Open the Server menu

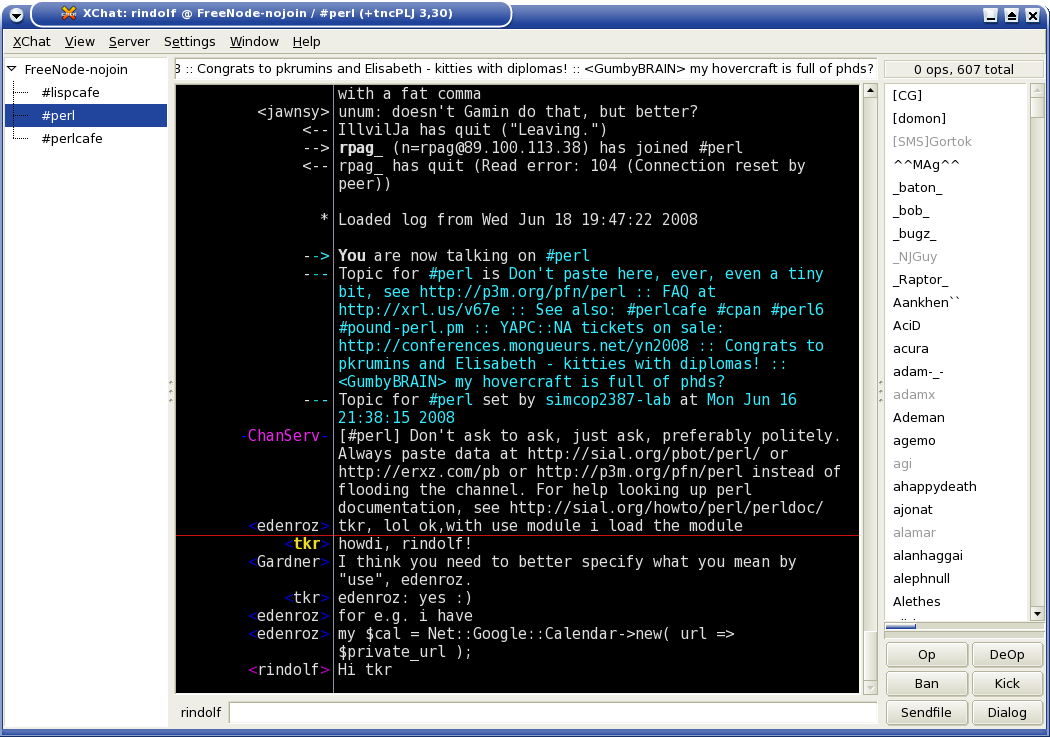129,42
